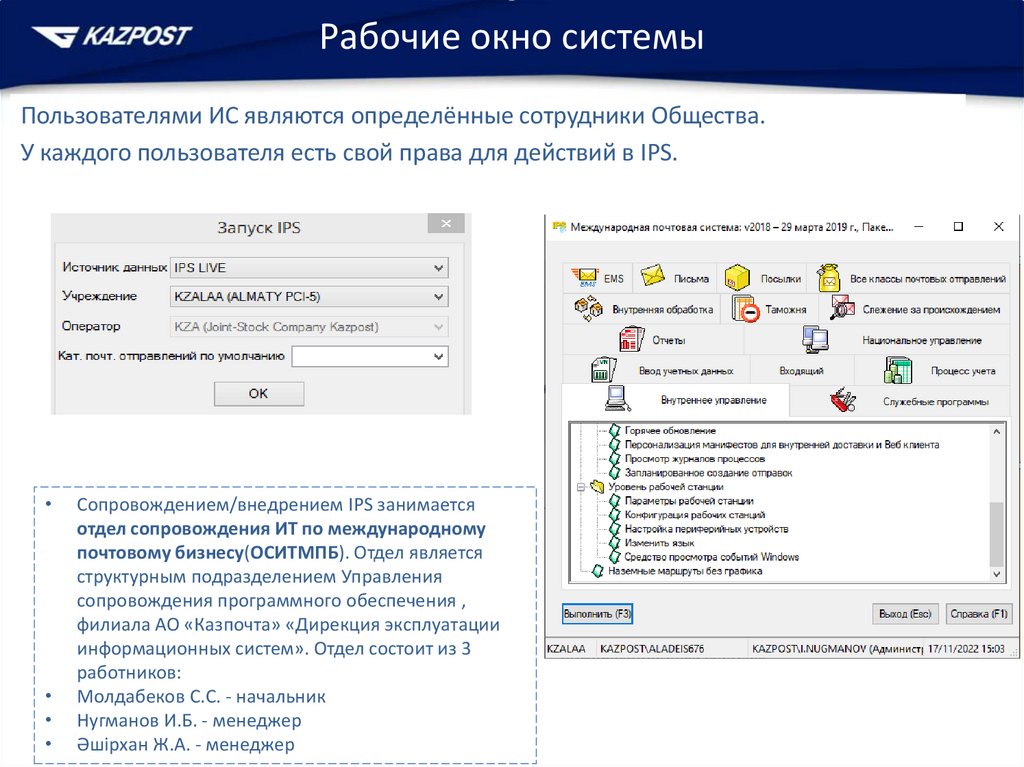
Task: Click OK in the Запуск IPS dialog
Action: 259,393
